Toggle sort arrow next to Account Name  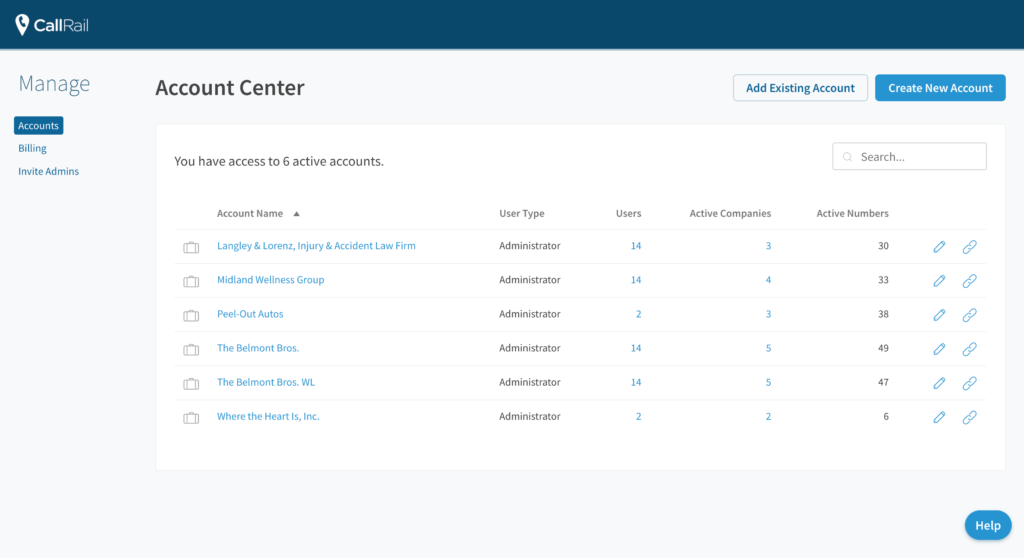[x=296, y=214]
